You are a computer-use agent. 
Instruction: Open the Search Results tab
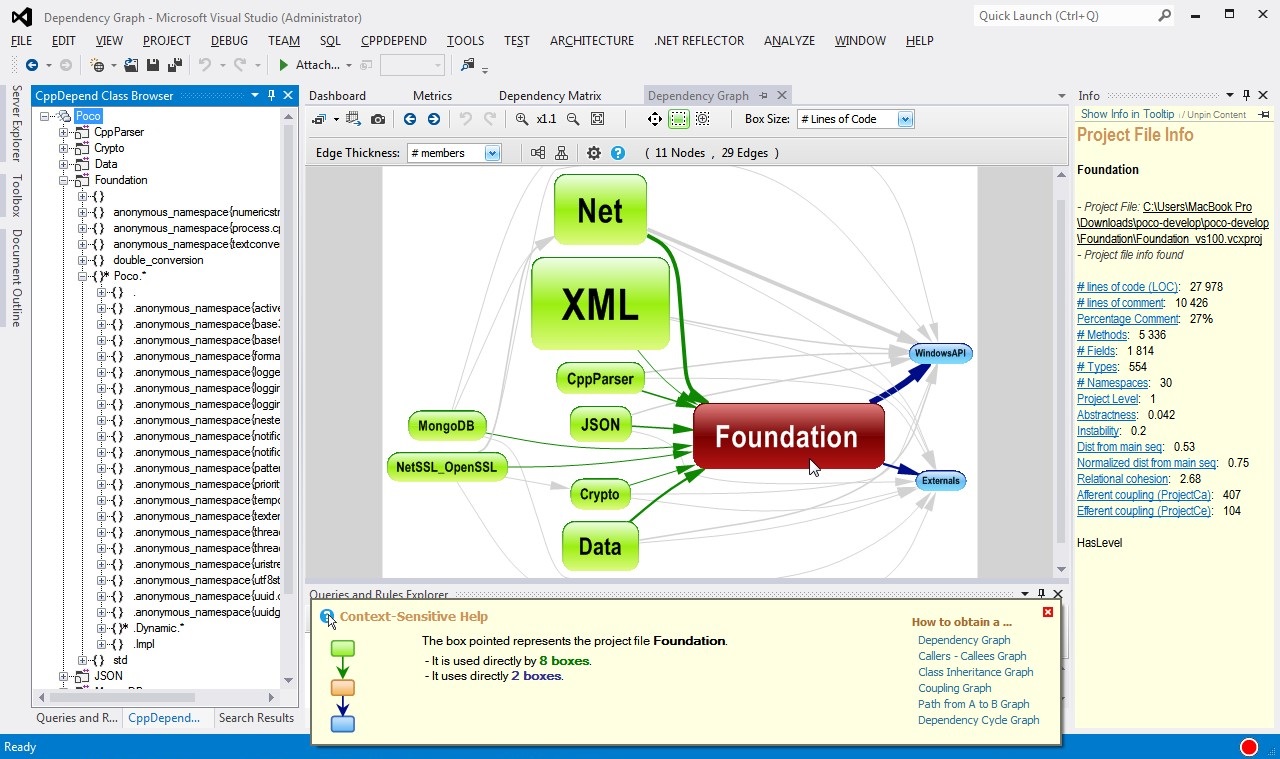click(x=256, y=718)
